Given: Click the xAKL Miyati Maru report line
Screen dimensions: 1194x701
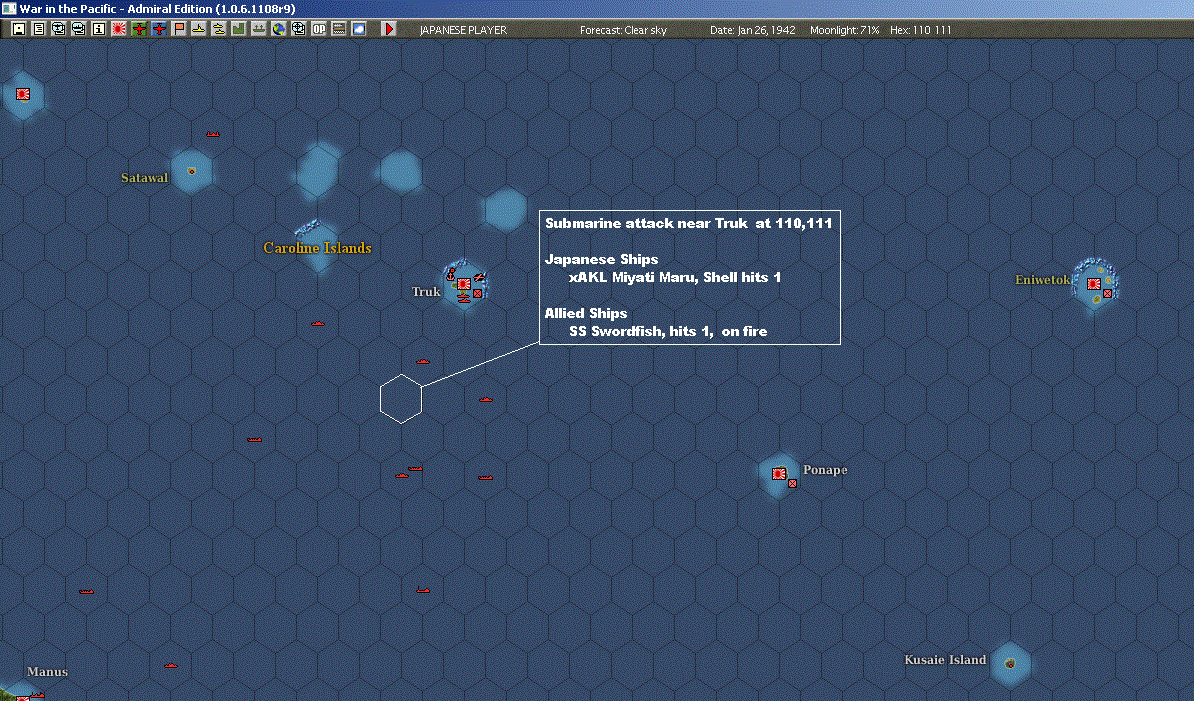Looking at the screenshot, I should click(675, 277).
